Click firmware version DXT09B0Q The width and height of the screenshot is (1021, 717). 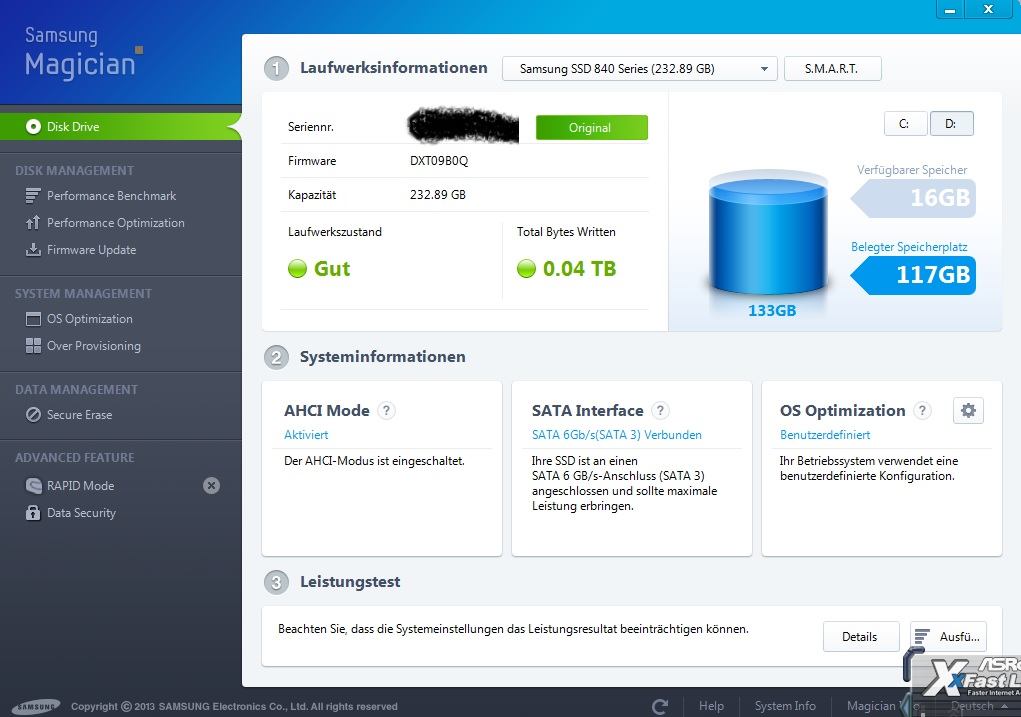(439, 161)
